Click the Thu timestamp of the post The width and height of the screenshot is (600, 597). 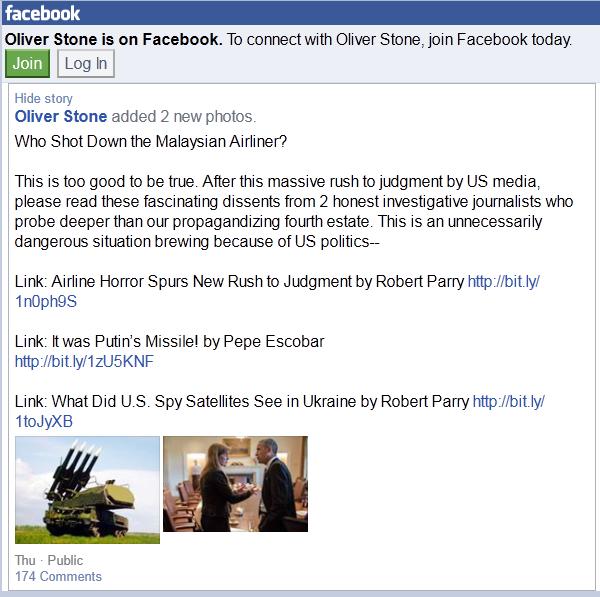pyautogui.click(x=25, y=560)
